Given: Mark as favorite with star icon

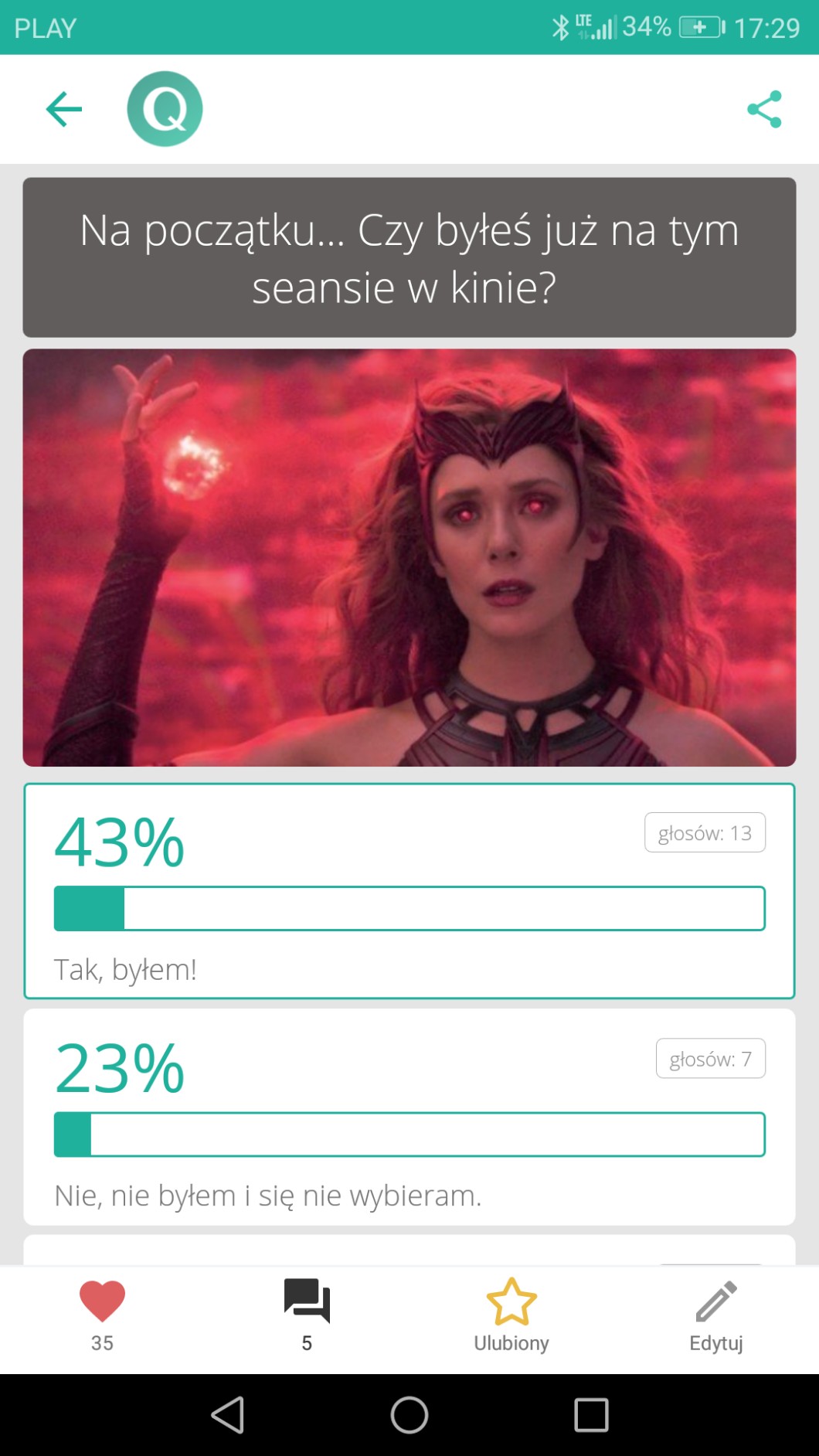Looking at the screenshot, I should point(511,1301).
